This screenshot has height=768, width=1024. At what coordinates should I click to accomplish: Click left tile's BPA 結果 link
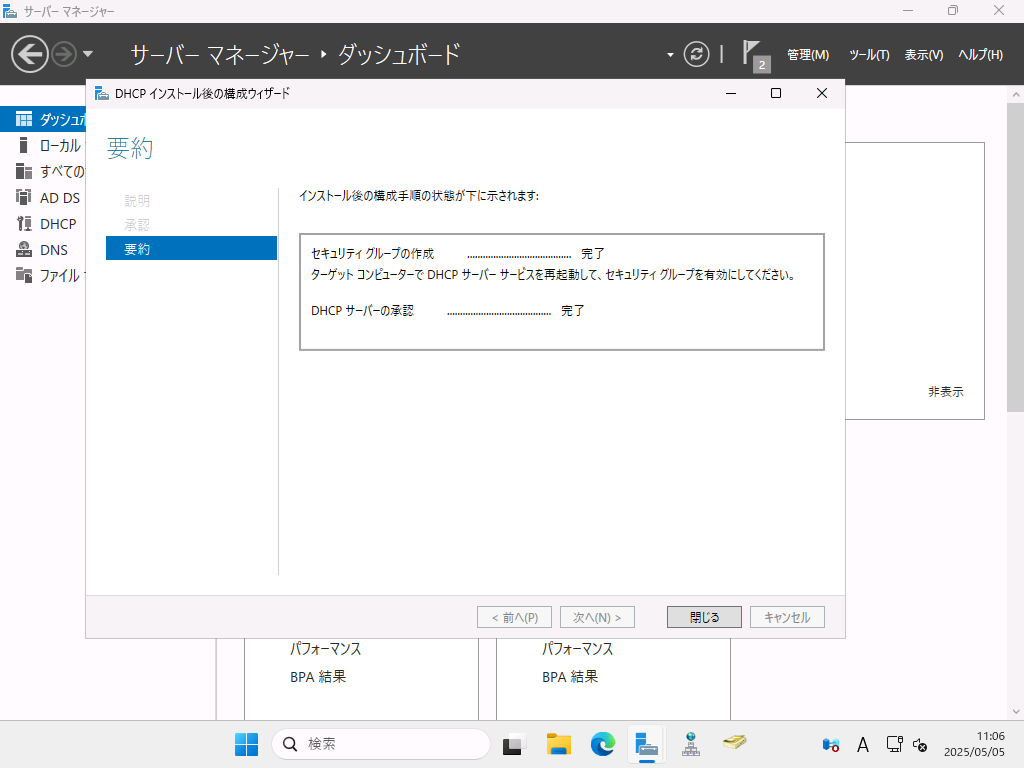click(318, 677)
